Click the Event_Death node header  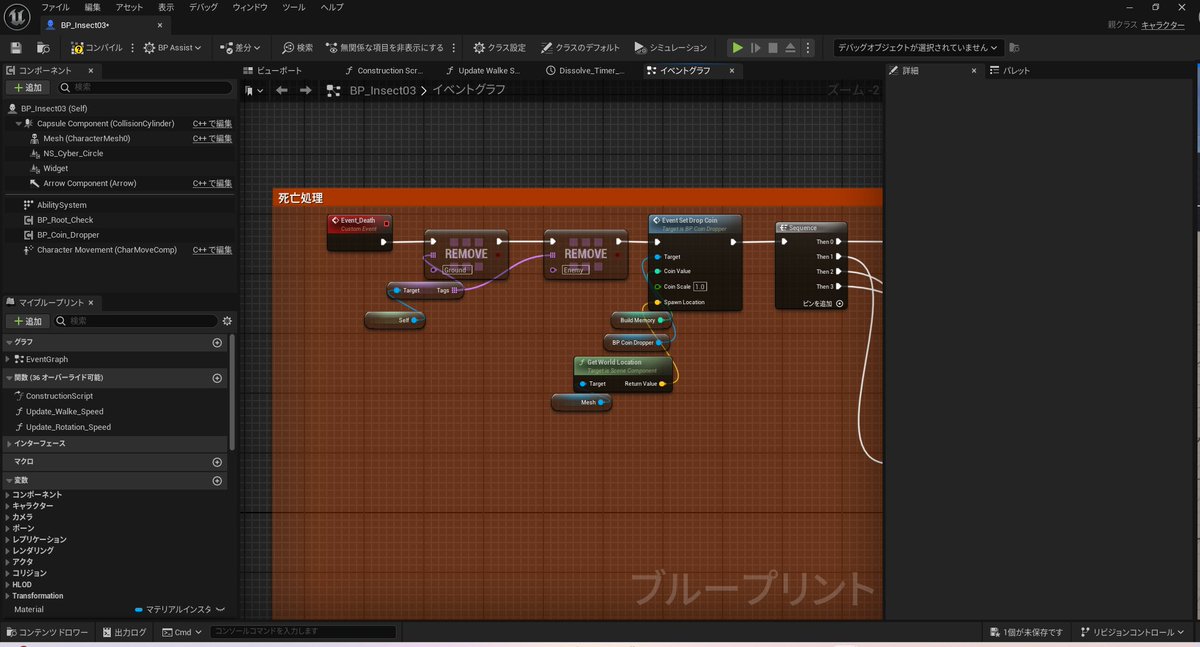click(359, 223)
